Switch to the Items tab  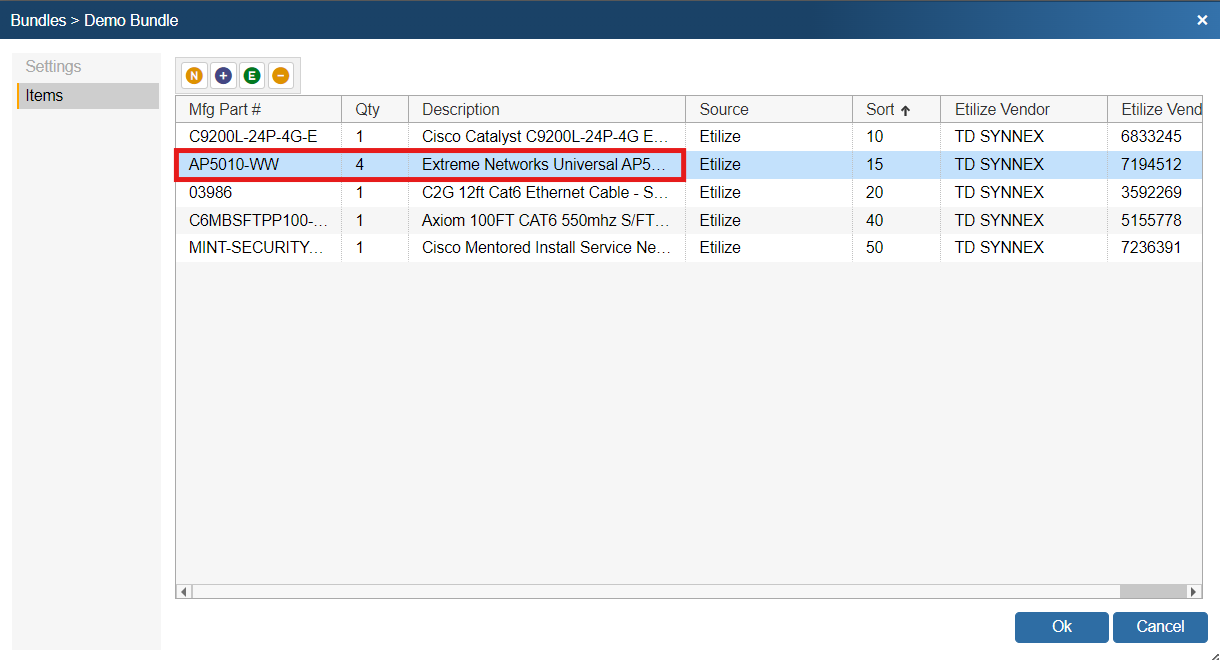pyautogui.click(x=45, y=96)
